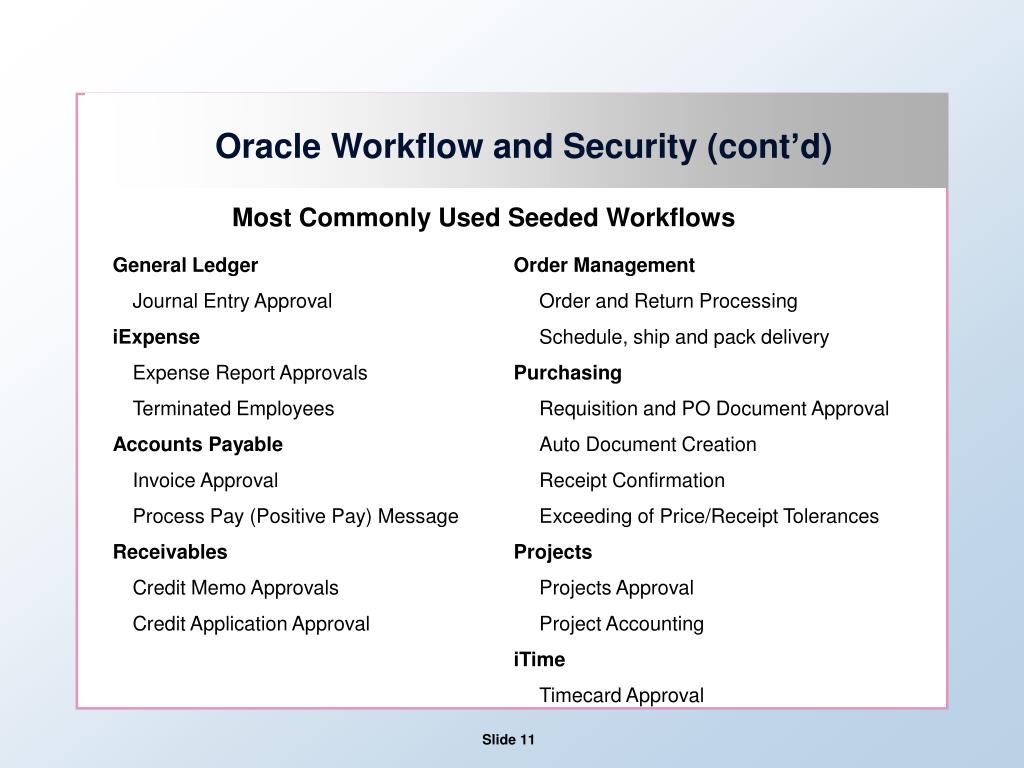Viewport: 1024px width, 768px height.
Task: Click the Slide 11 footer label
Action: click(508, 740)
